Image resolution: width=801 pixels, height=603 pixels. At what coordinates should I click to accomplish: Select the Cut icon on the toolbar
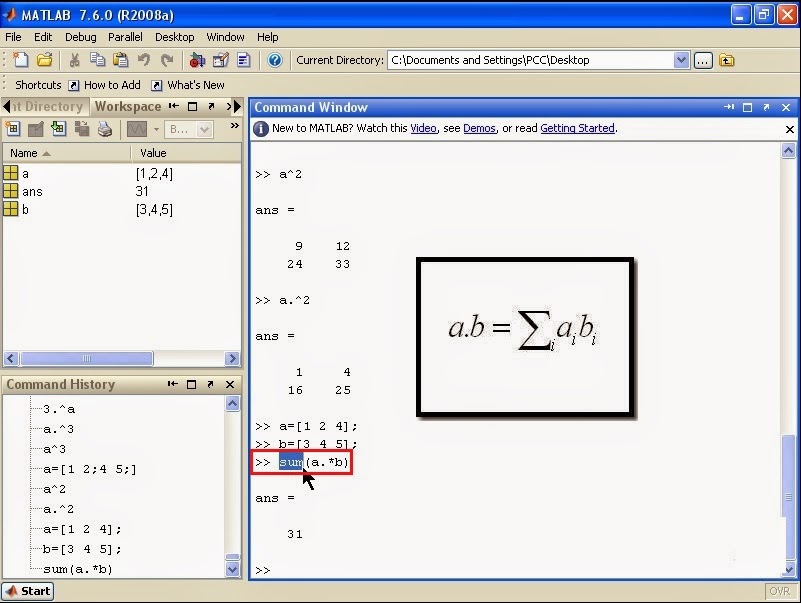click(x=74, y=59)
